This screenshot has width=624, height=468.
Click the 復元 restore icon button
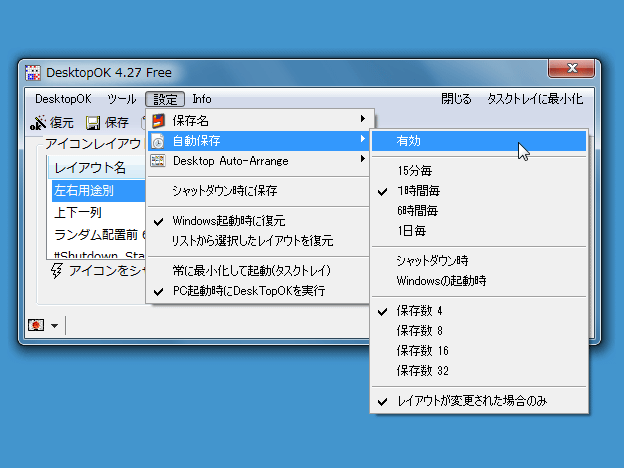(x=38, y=123)
